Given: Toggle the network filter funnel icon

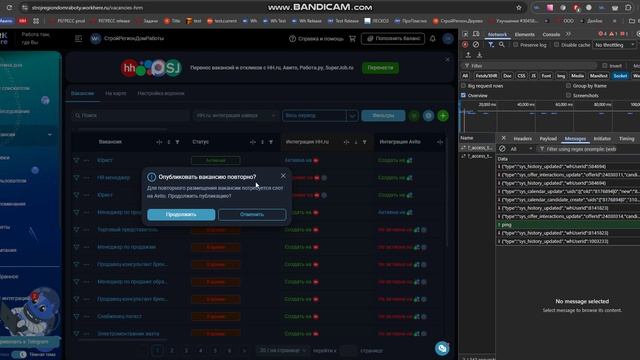Looking at the screenshot, I should 491,44.
